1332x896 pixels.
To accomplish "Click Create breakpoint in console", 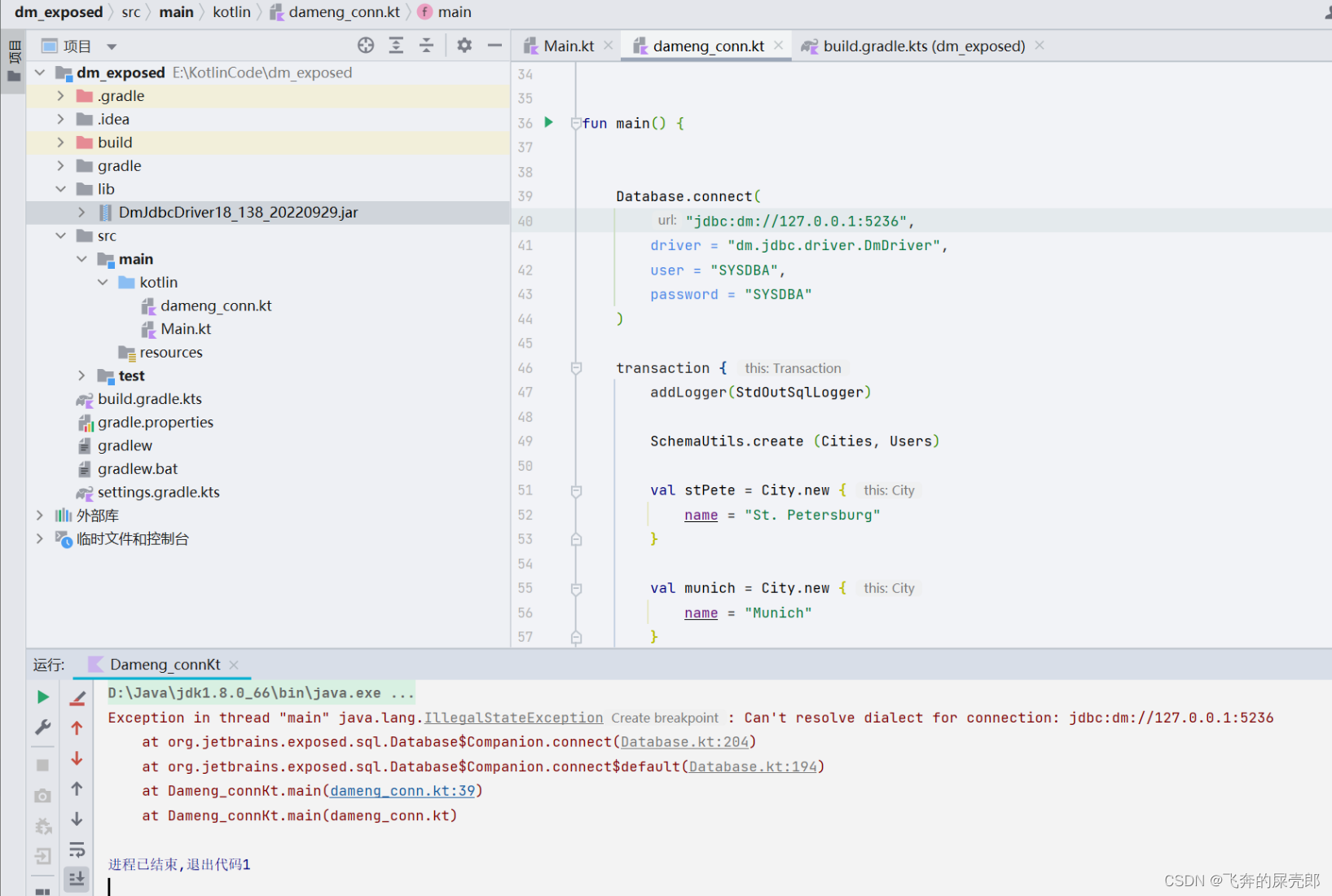I will (x=665, y=718).
